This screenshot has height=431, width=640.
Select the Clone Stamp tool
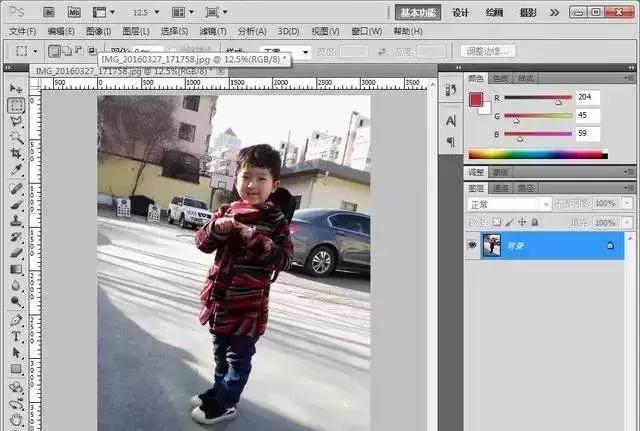coord(16,221)
